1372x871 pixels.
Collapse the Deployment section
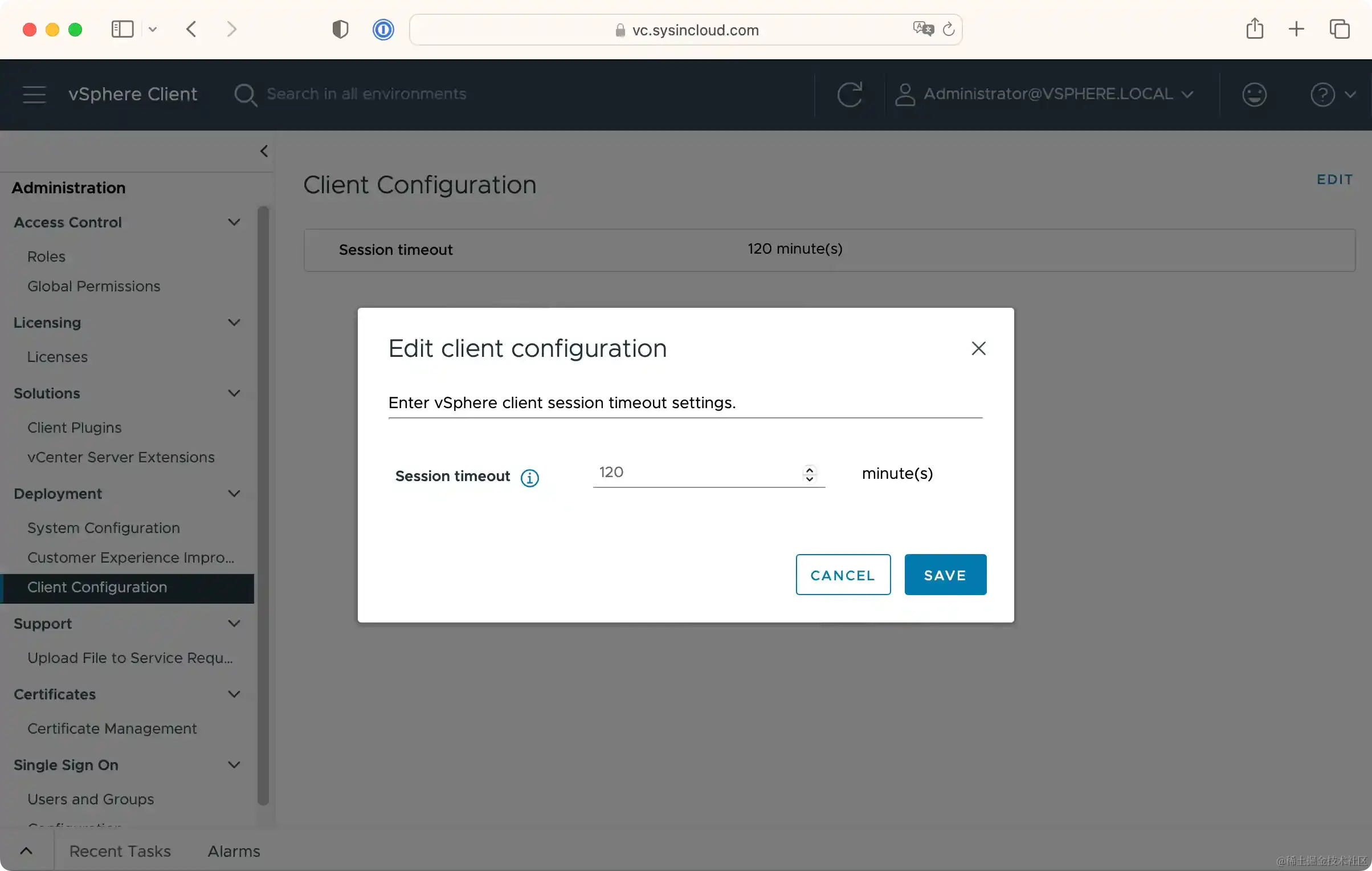(234, 494)
